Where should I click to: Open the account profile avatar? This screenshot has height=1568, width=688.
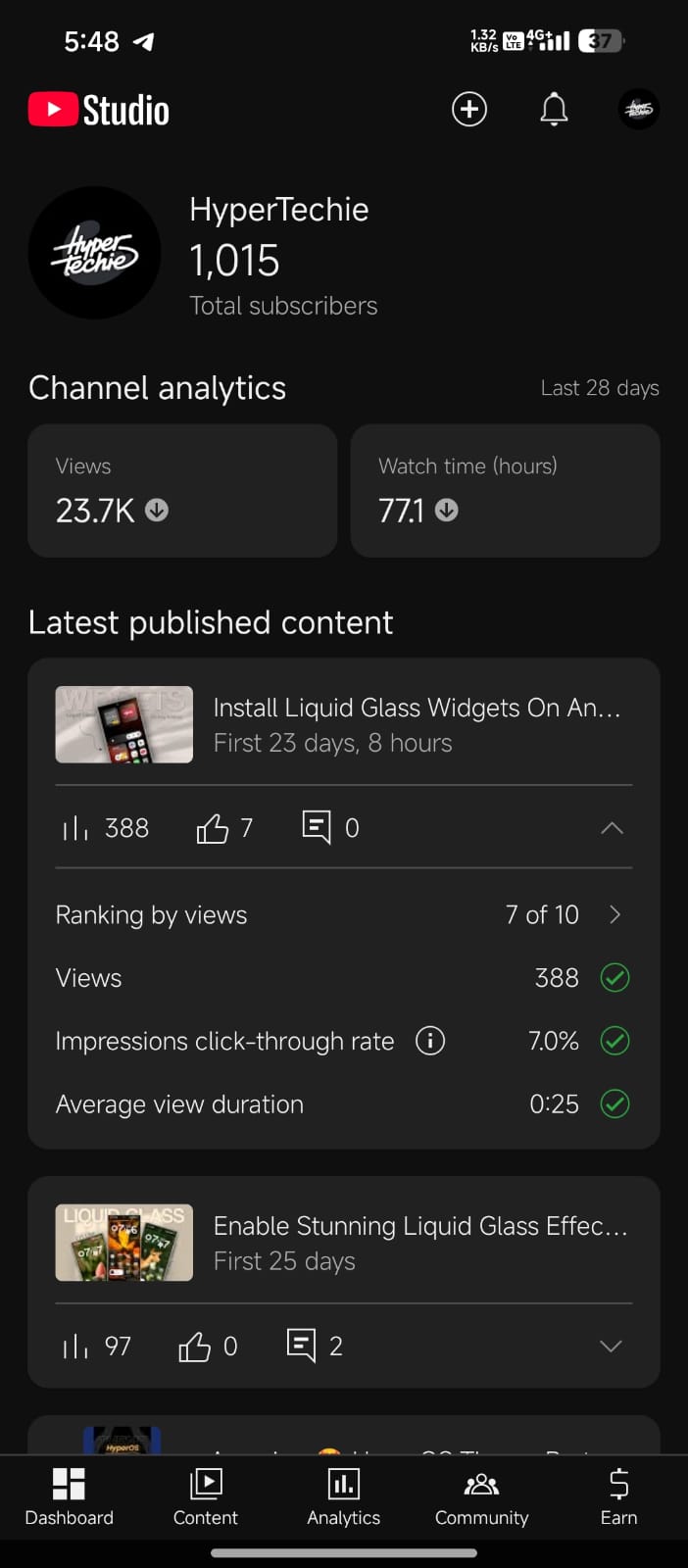639,109
